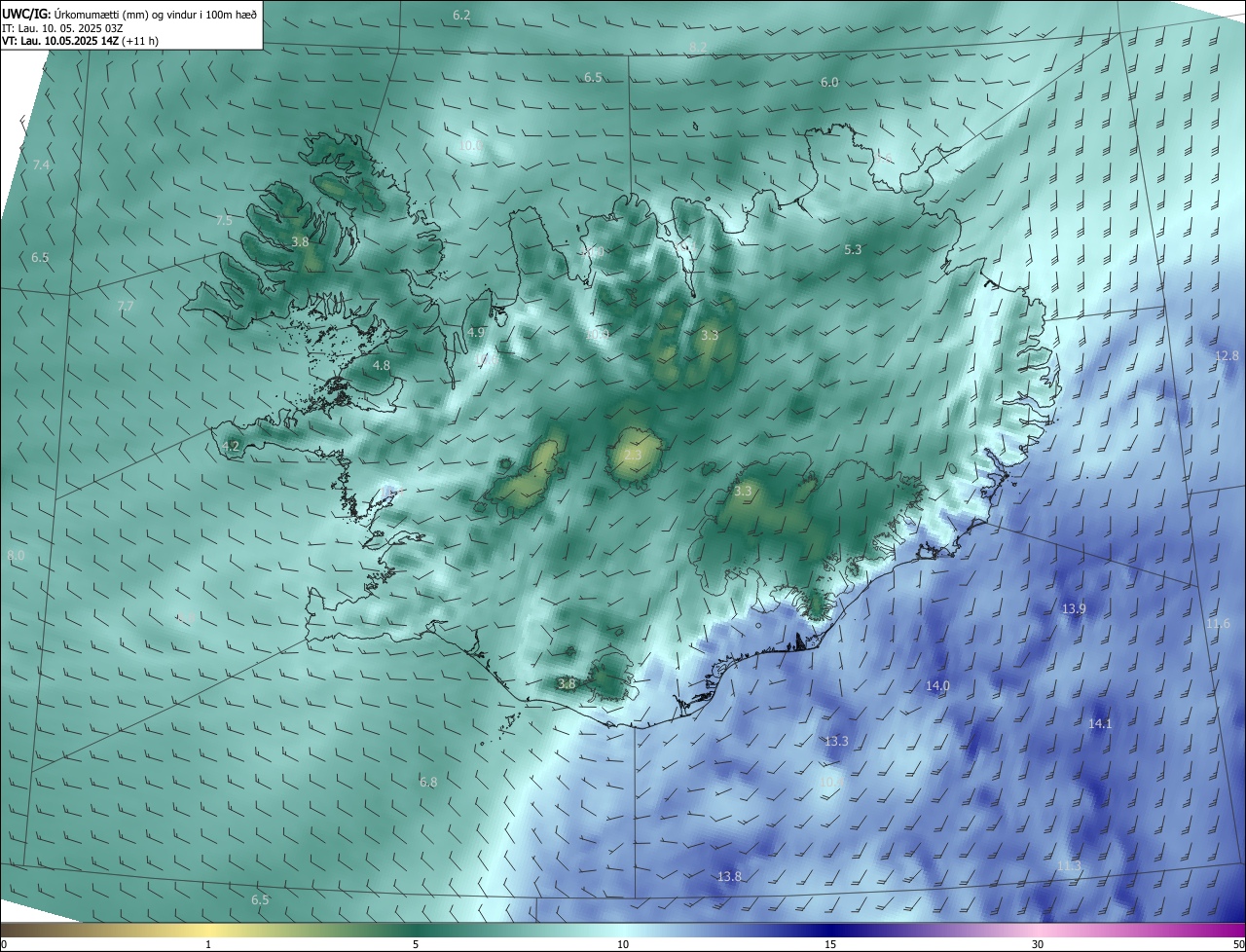
Task: Click the title line 'UWC/IG: Úrkomumætti (mm) og vindur'
Action: tap(130, 14)
